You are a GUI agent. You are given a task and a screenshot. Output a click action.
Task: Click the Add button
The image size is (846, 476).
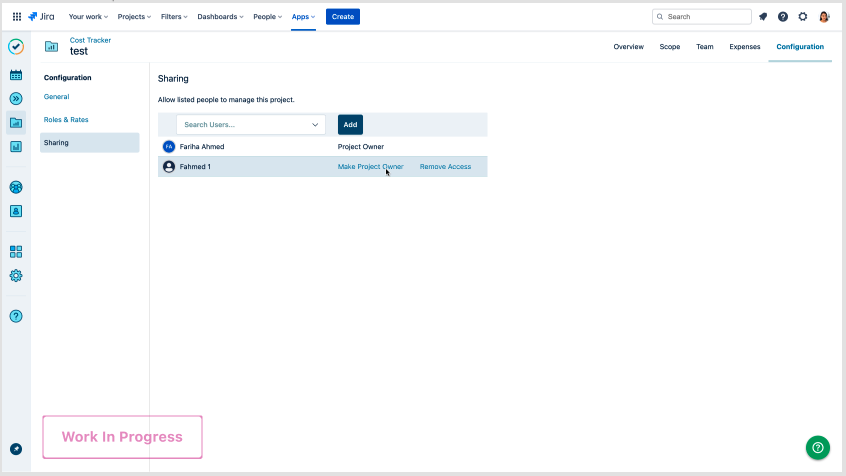350,125
